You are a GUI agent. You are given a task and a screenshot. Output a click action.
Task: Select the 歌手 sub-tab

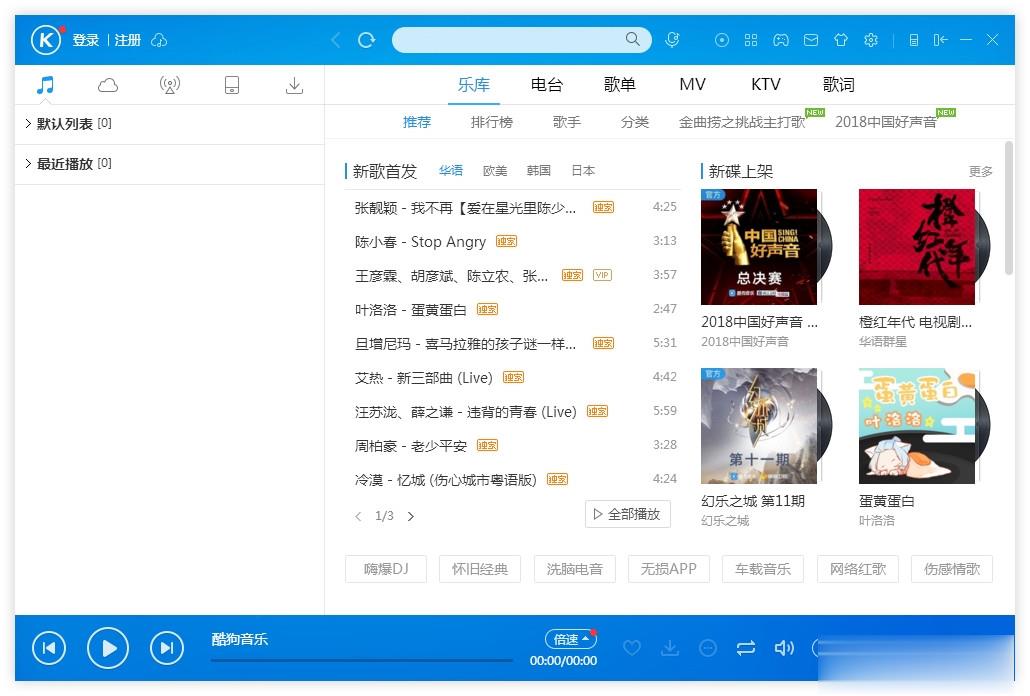pyautogui.click(x=567, y=122)
